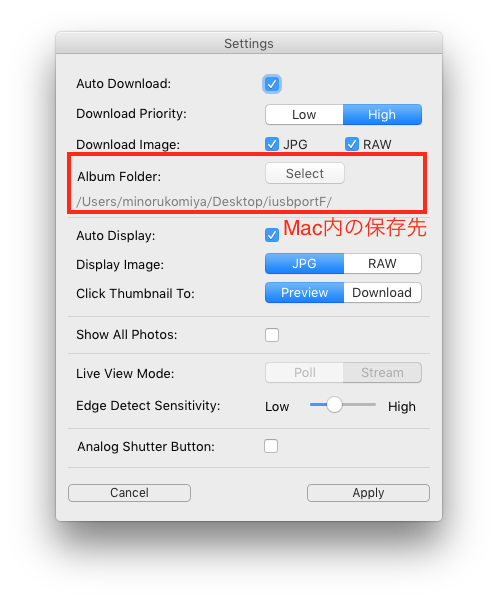Enable the Show All Photos checkbox

pos(272,335)
